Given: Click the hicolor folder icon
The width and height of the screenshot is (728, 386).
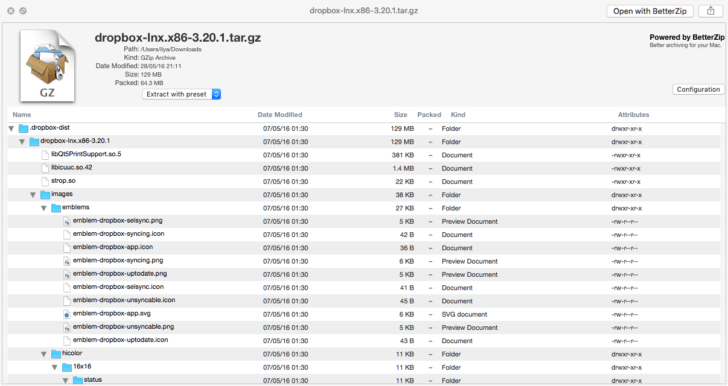Looking at the screenshot, I should (56, 354).
